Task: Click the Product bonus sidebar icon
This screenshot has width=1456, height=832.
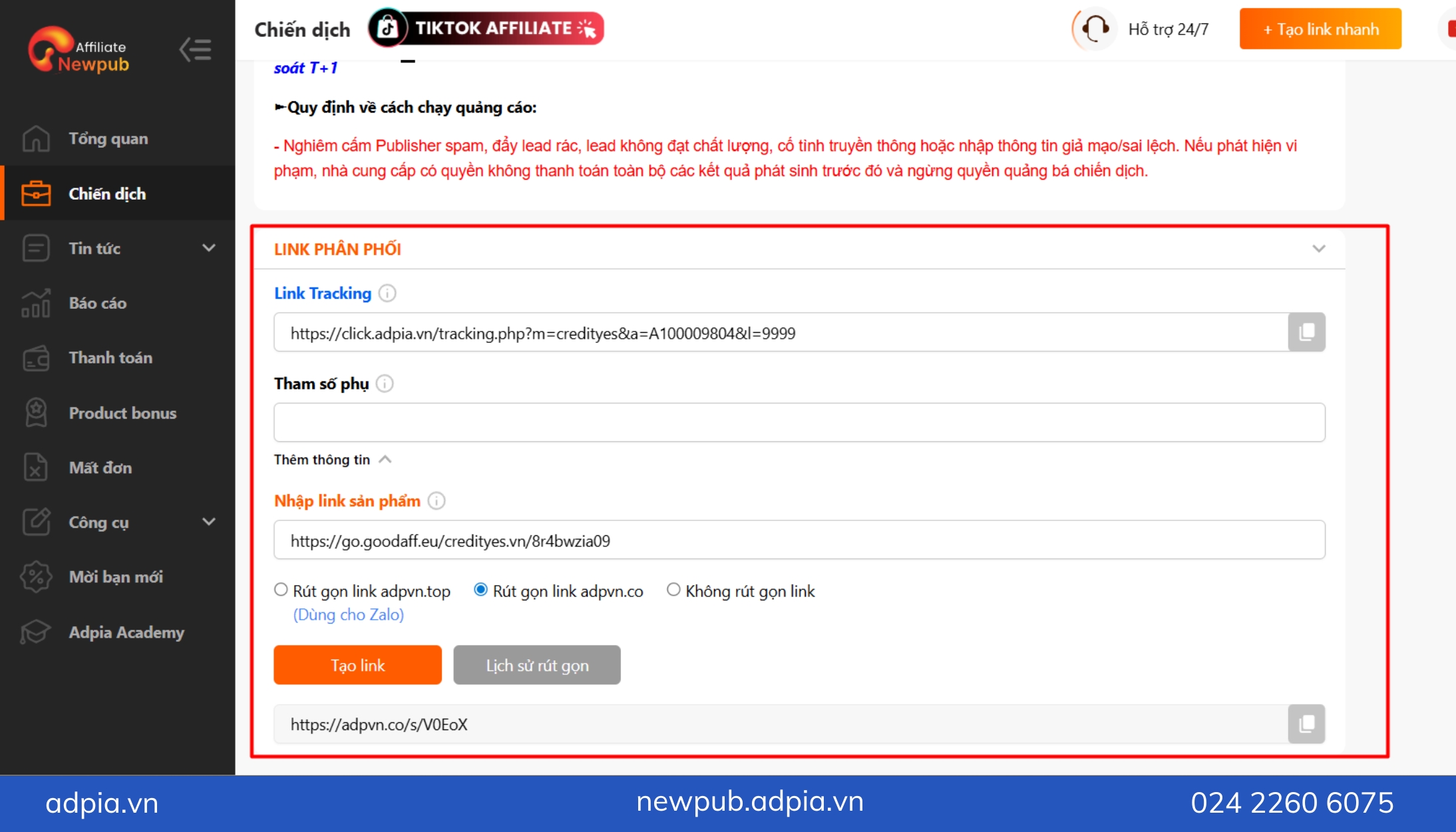Action: pyautogui.click(x=36, y=413)
